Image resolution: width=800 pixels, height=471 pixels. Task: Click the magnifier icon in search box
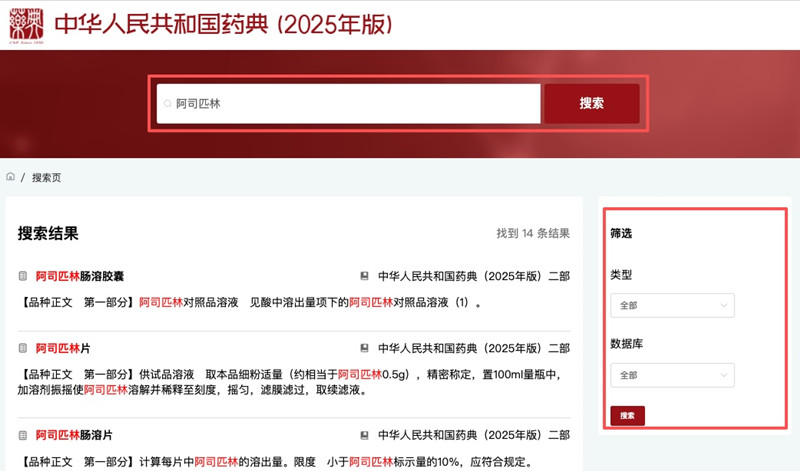(167, 104)
